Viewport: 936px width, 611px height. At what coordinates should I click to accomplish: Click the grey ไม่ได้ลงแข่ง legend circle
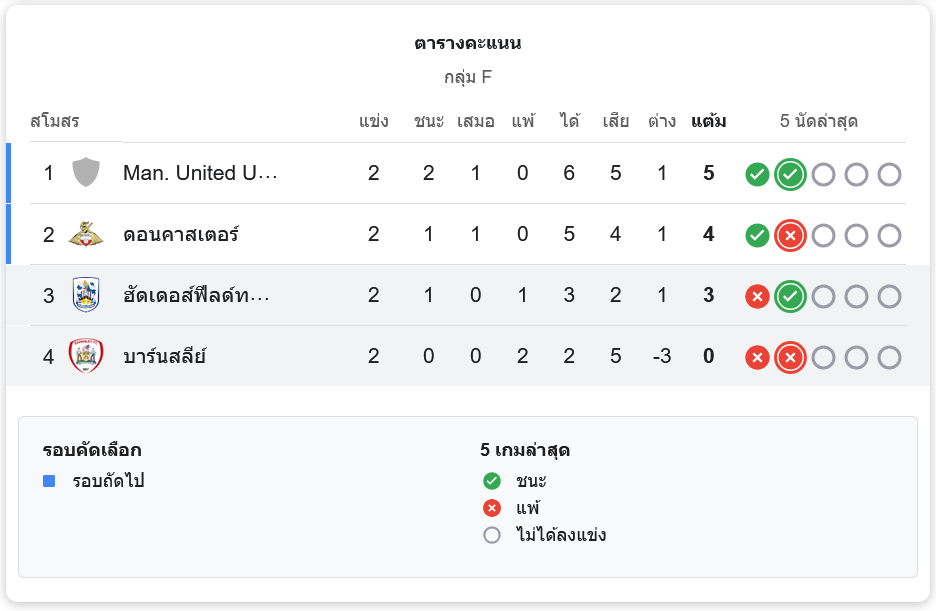point(491,535)
